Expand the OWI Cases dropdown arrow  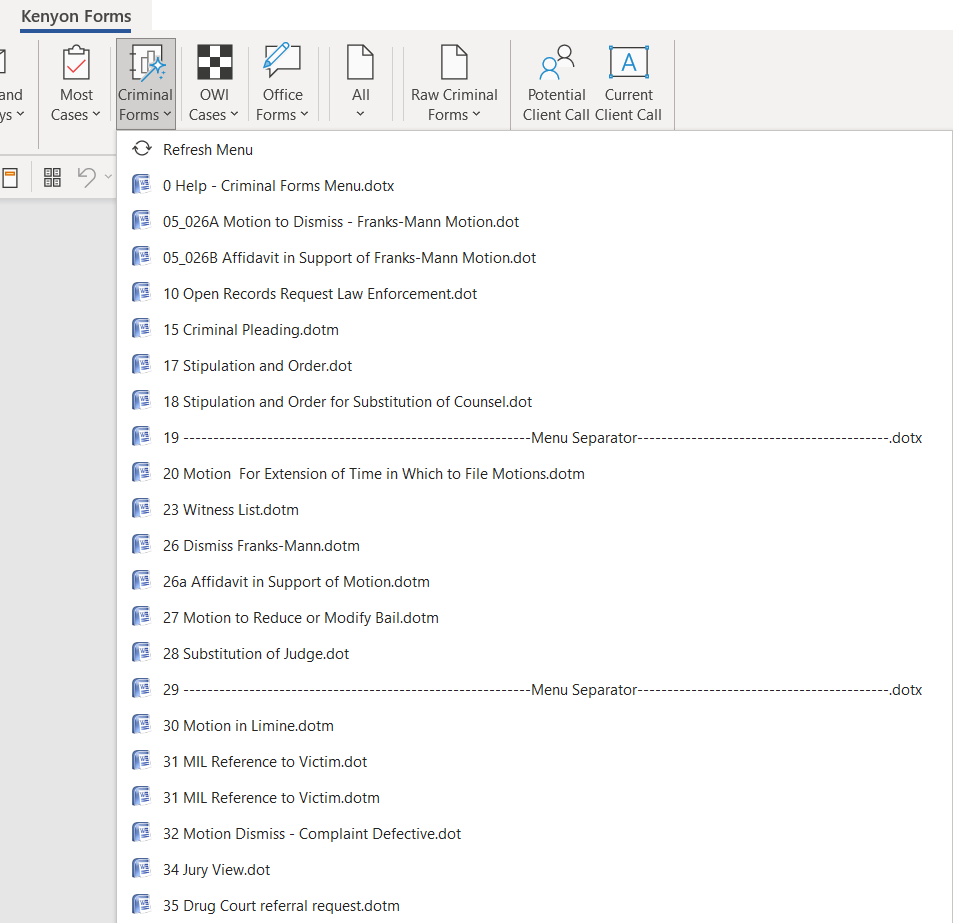click(x=234, y=114)
